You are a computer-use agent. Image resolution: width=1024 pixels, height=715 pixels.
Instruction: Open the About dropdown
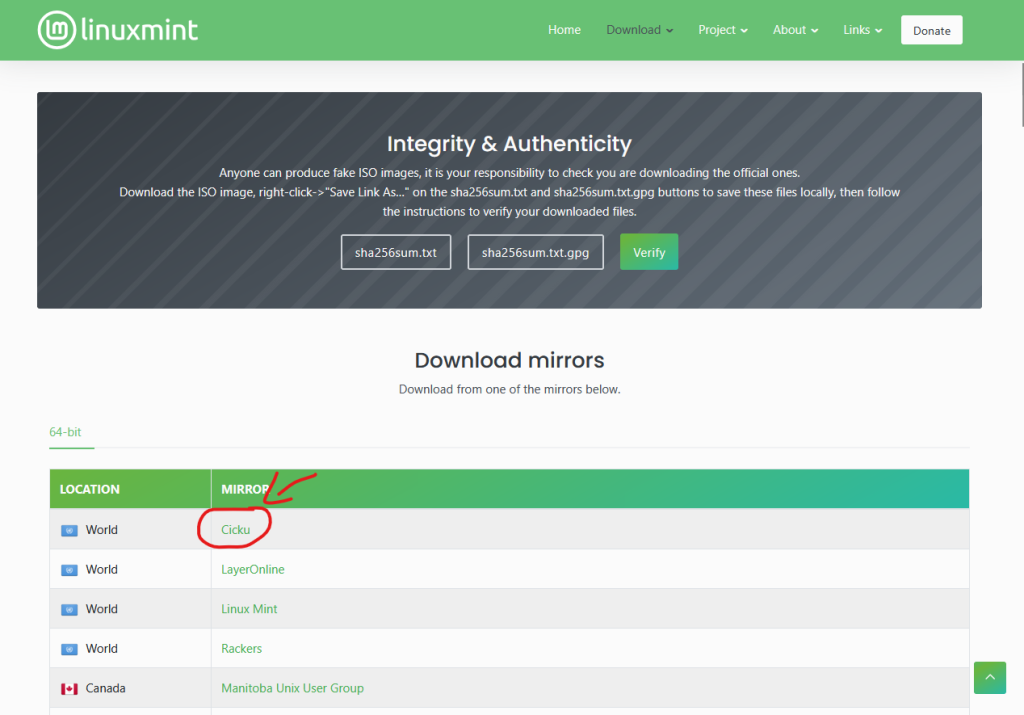point(795,30)
